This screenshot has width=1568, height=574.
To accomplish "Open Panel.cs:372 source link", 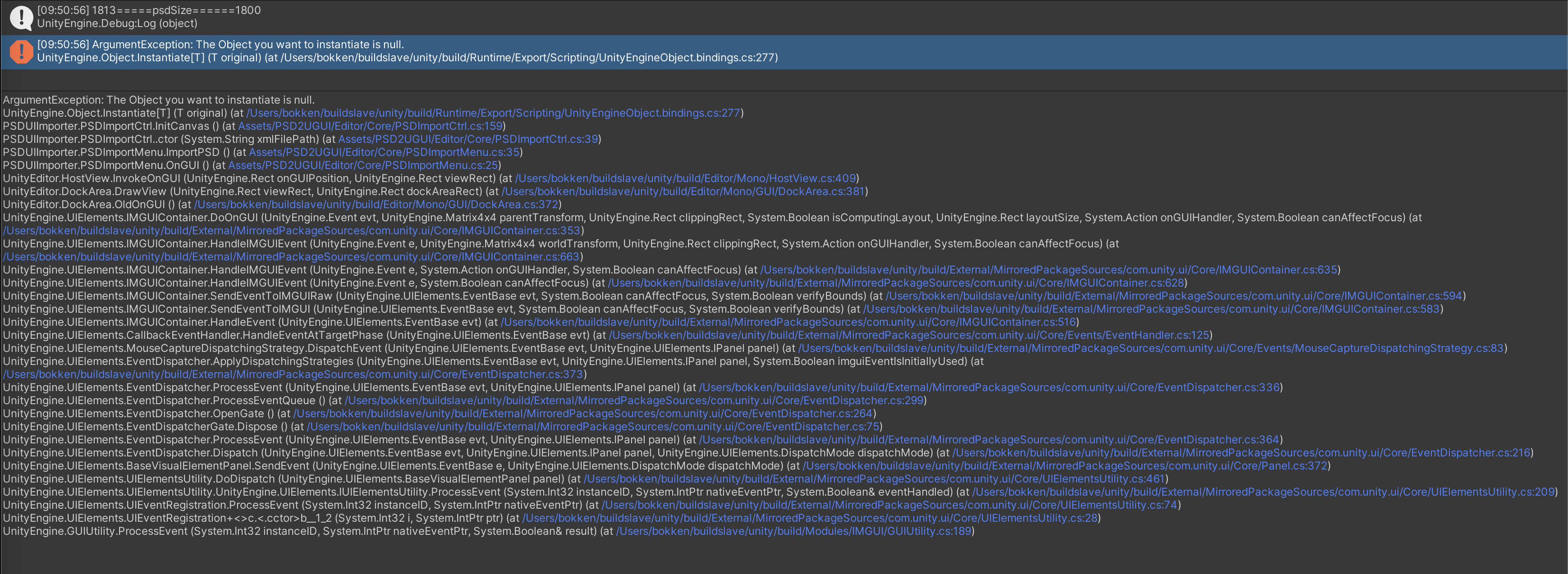I will click(x=1064, y=466).
